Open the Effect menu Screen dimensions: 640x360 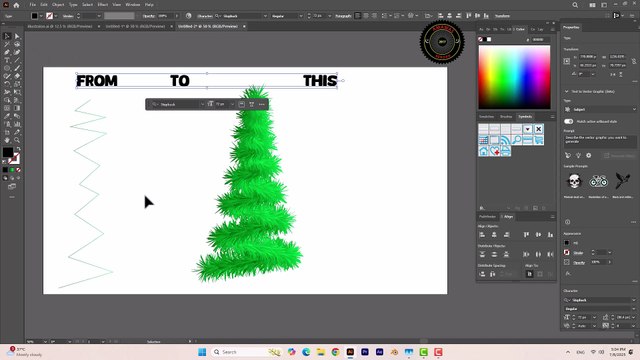click(x=102, y=5)
